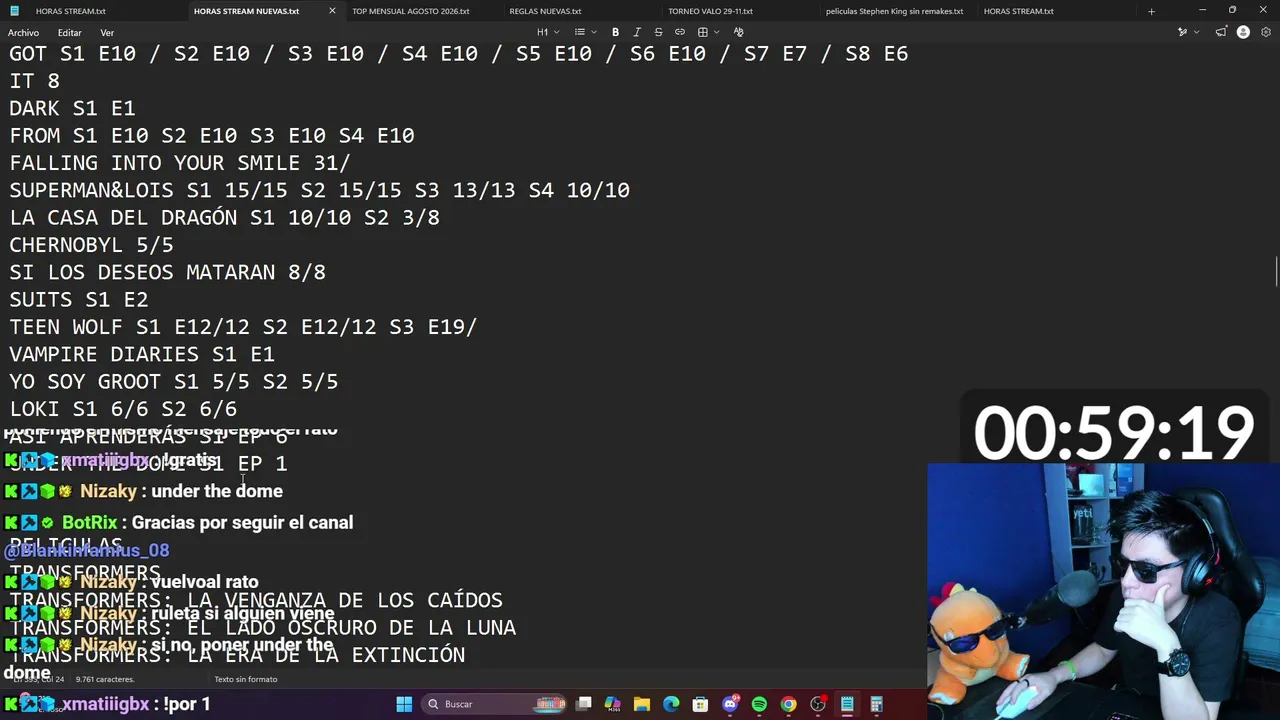Clear formatting with the eraser icon
Image resolution: width=1280 pixels, height=720 pixels.
[x=739, y=32]
